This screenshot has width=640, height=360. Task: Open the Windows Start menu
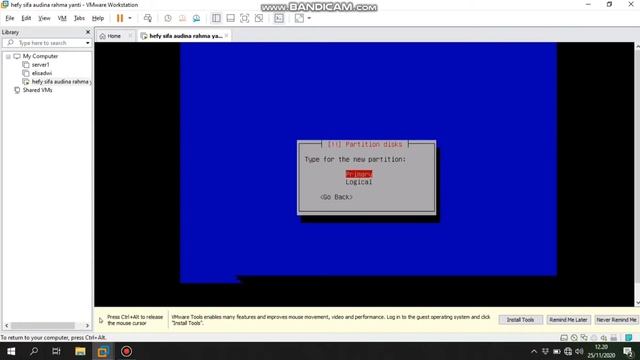[x=11, y=351]
